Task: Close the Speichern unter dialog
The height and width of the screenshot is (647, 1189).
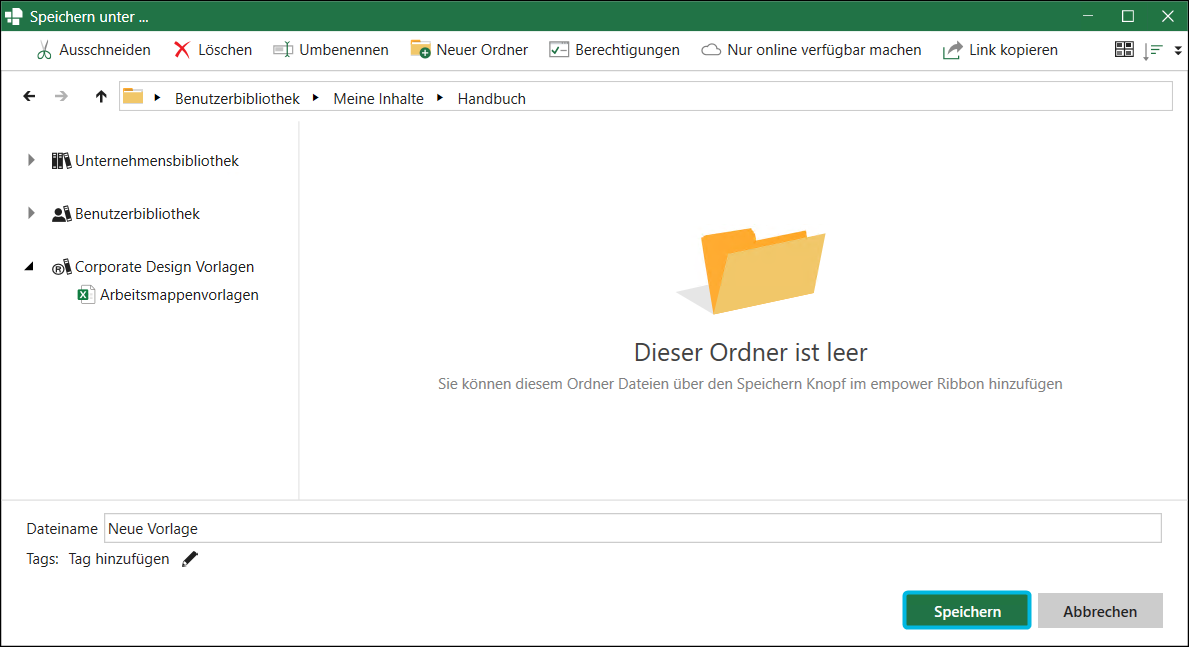Action: [1168, 16]
